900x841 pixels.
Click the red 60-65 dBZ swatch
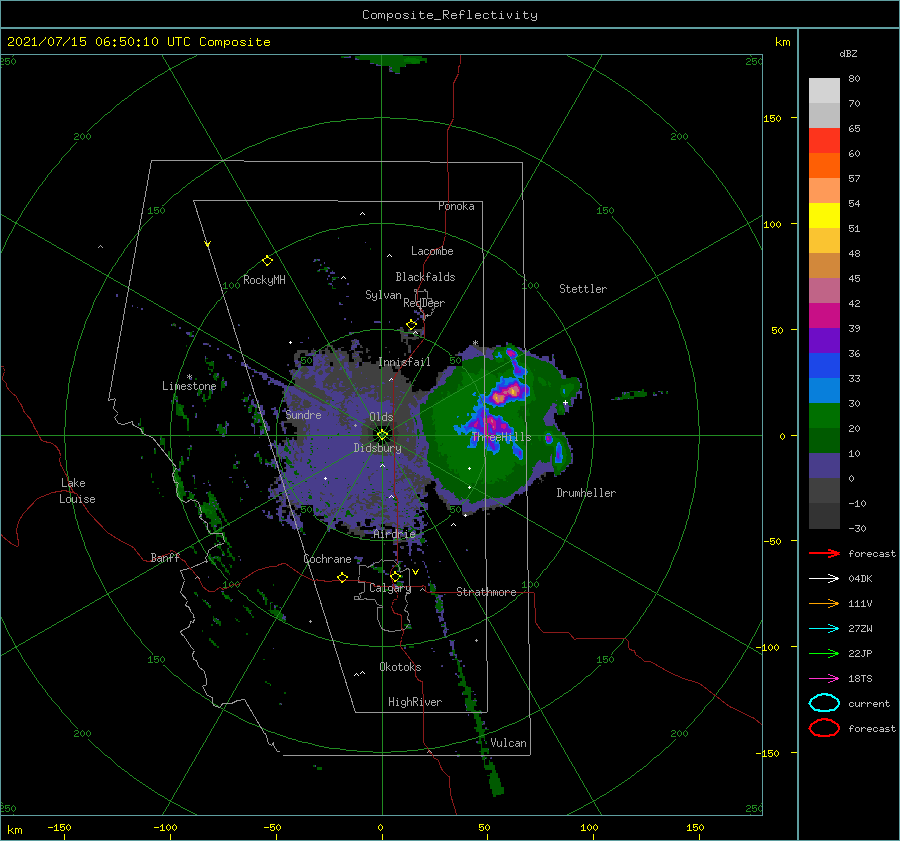(824, 140)
